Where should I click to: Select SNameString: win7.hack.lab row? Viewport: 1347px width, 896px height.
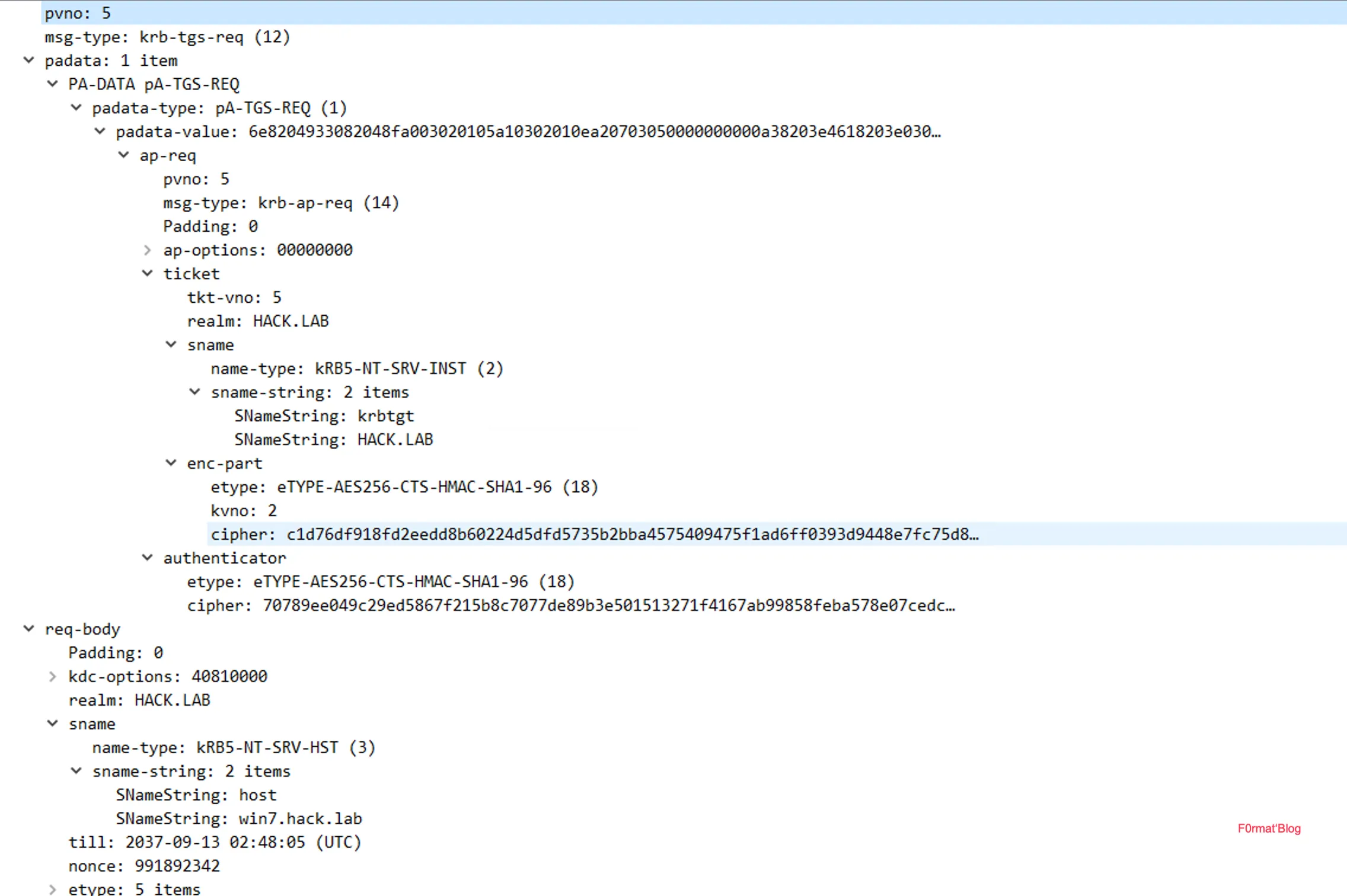pyautogui.click(x=238, y=818)
